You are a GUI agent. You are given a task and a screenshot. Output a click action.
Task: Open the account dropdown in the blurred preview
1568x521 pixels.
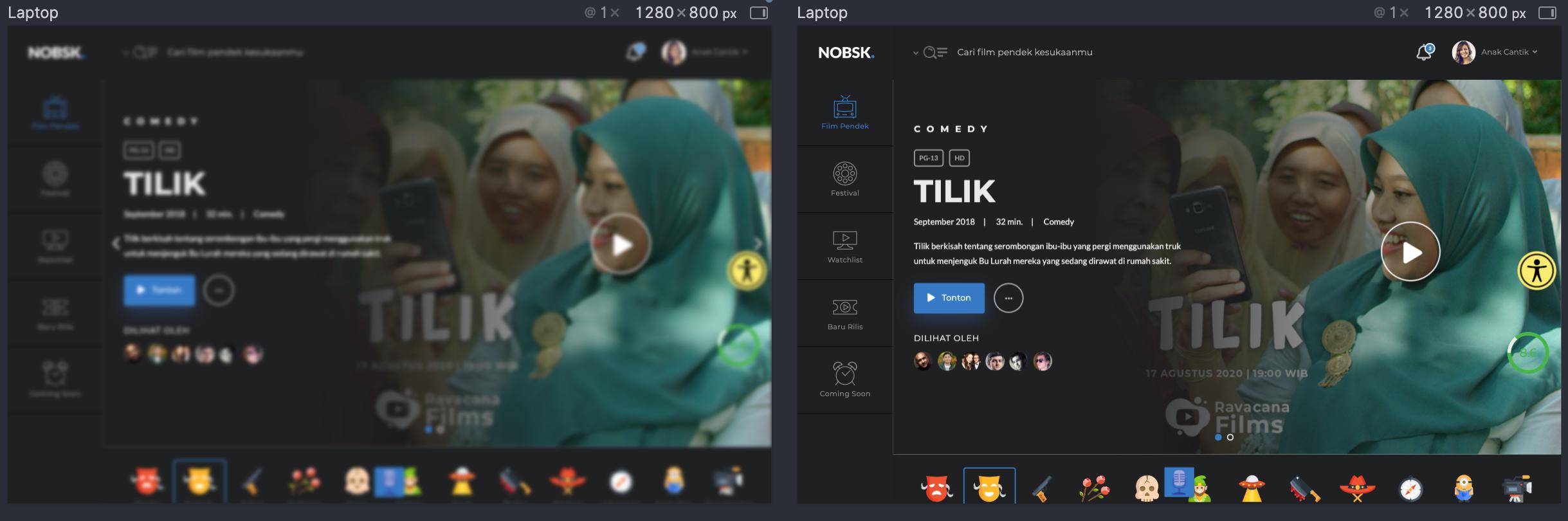coord(720,52)
